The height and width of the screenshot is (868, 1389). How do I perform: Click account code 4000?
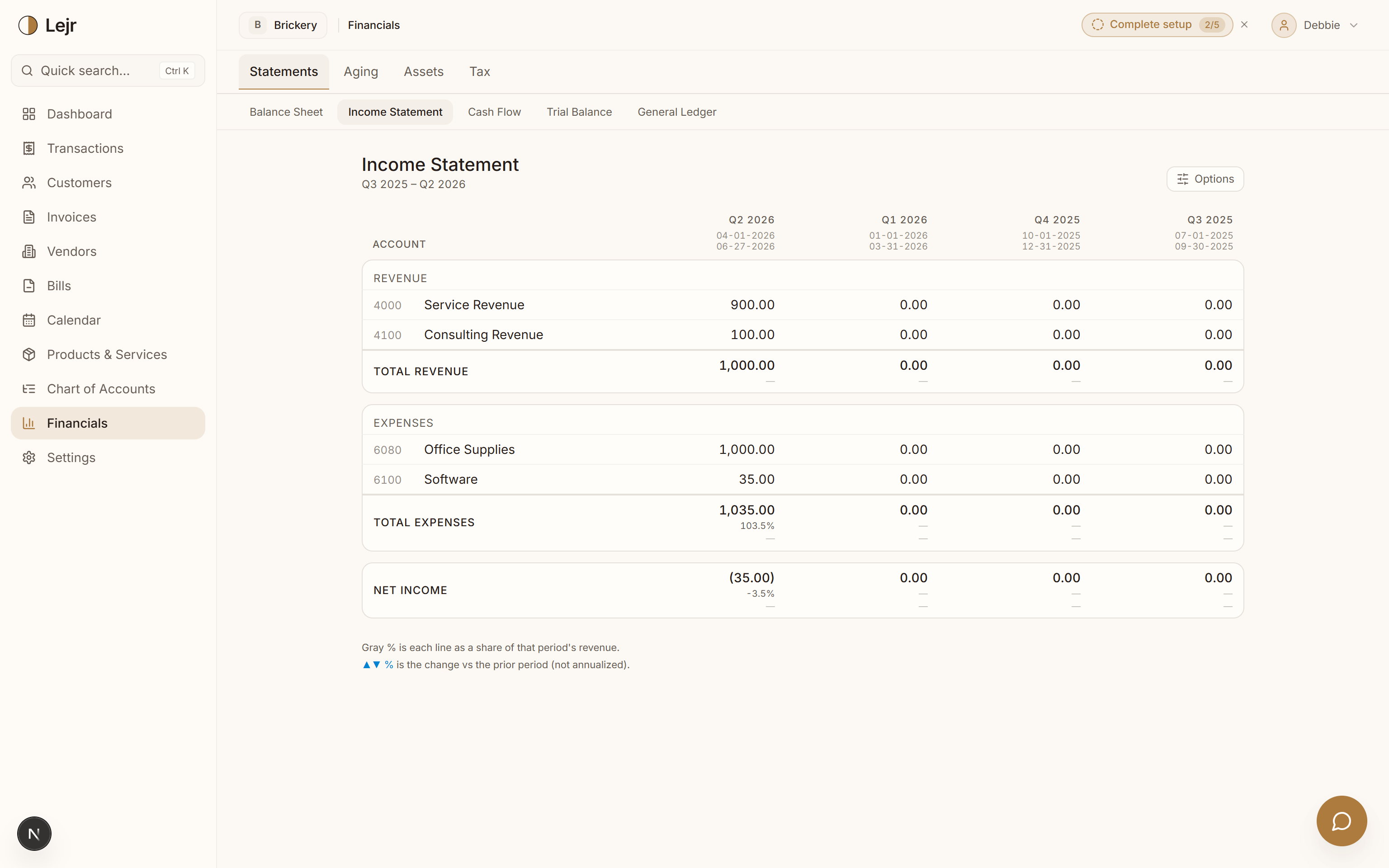click(x=387, y=306)
